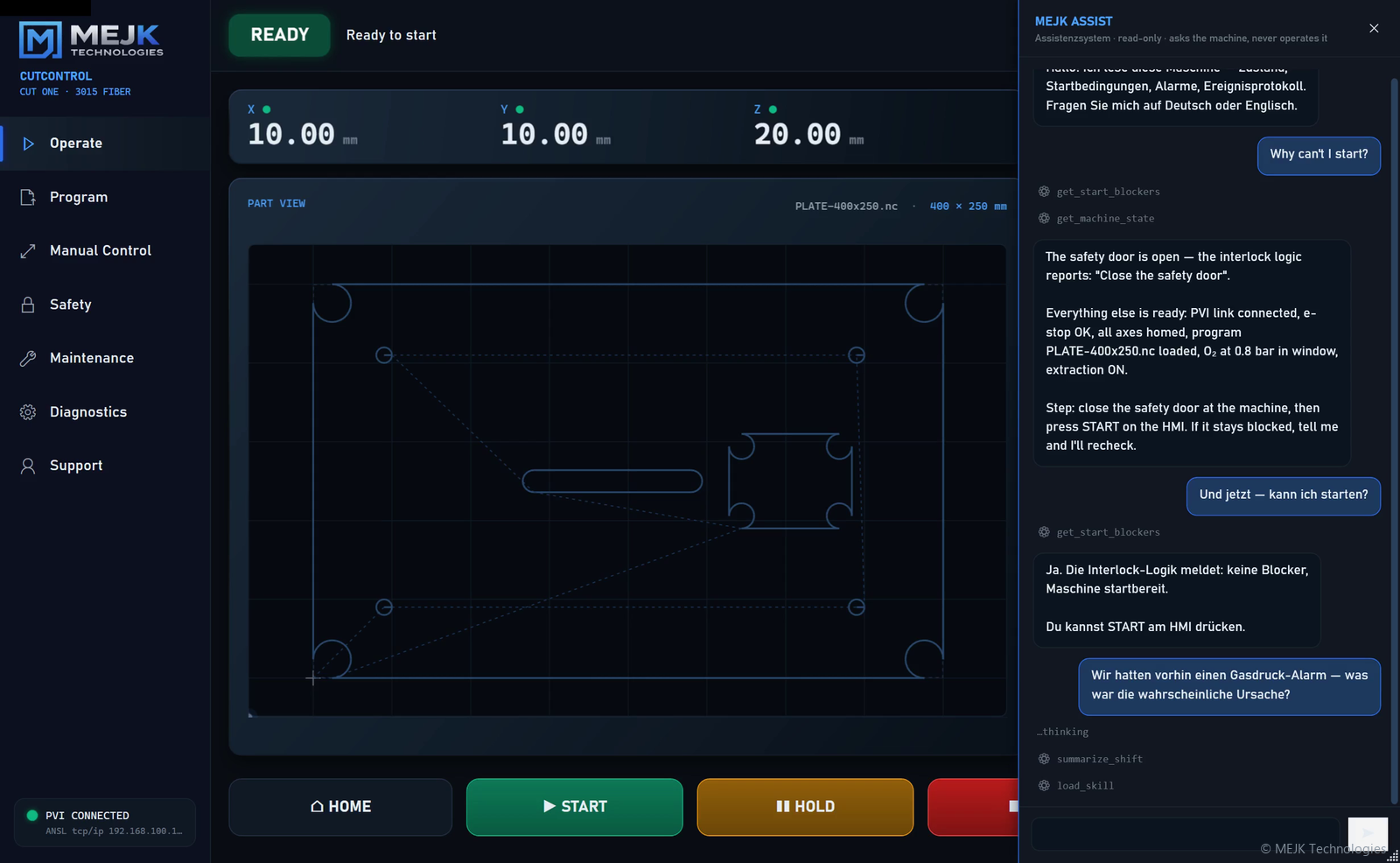
Task: Click the assistant message input field
Action: point(1186,834)
